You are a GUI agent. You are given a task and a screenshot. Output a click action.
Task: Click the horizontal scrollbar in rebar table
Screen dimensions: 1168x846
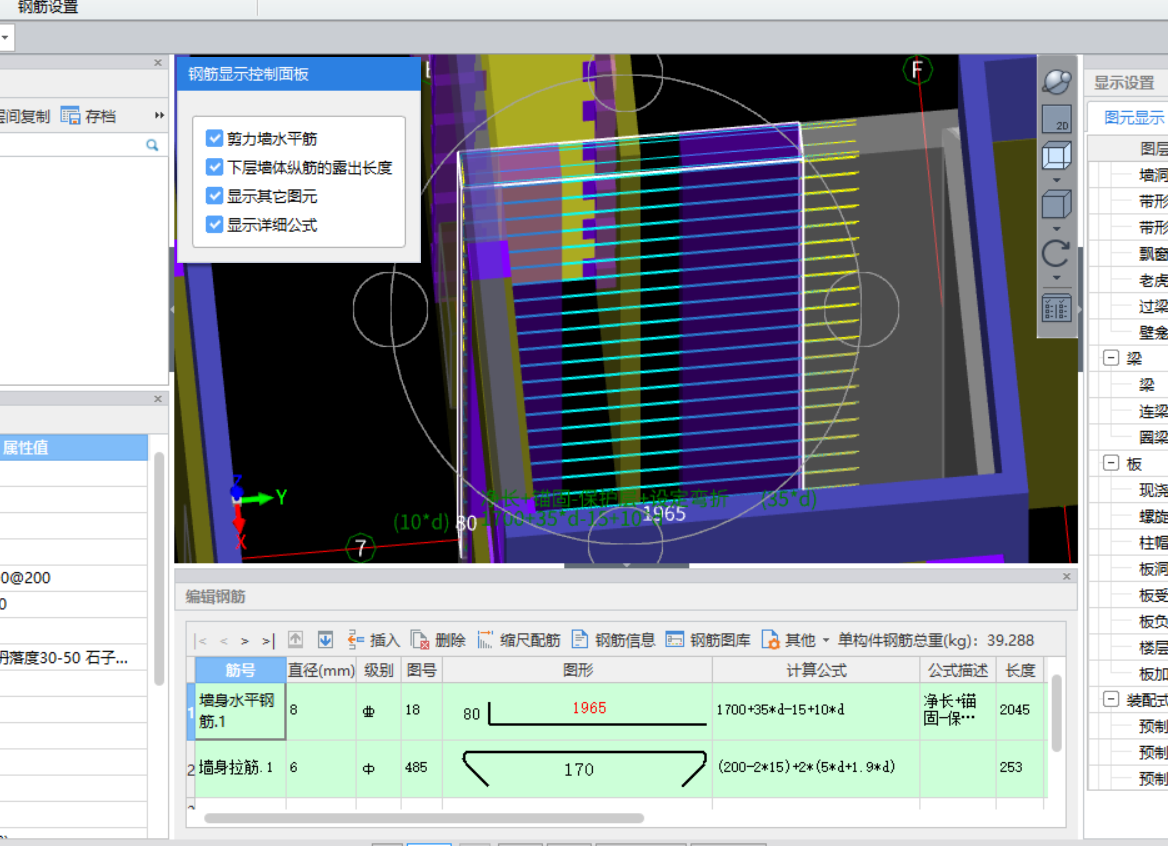(x=423, y=818)
